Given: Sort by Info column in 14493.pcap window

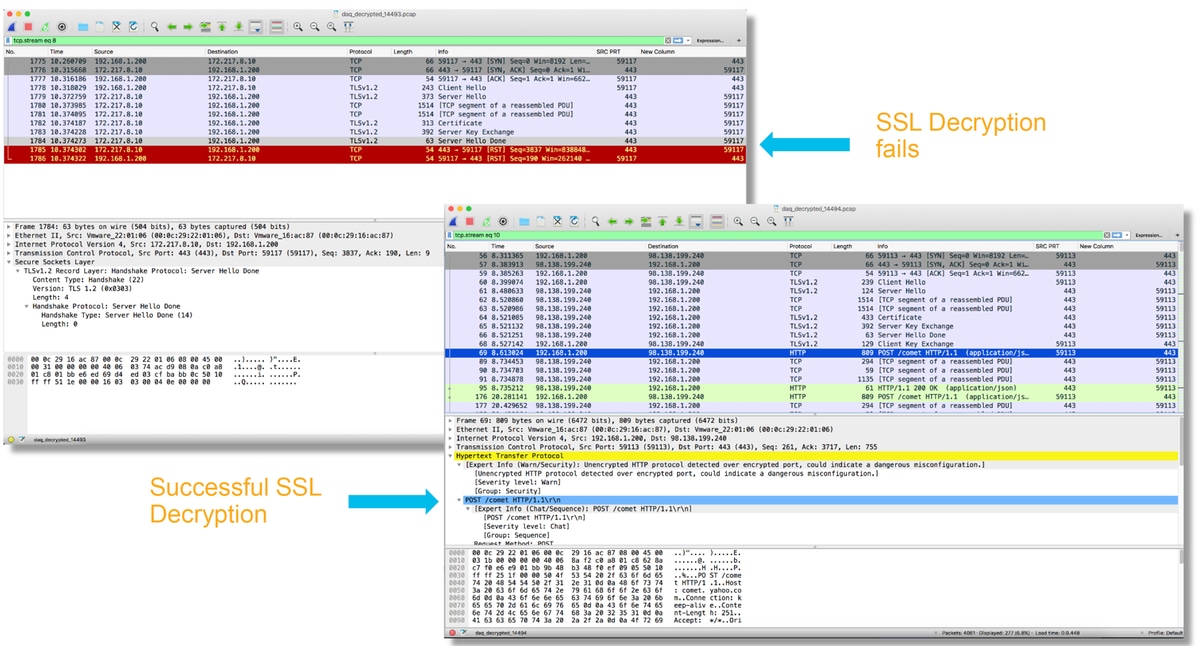Looking at the screenshot, I should click(443, 51).
